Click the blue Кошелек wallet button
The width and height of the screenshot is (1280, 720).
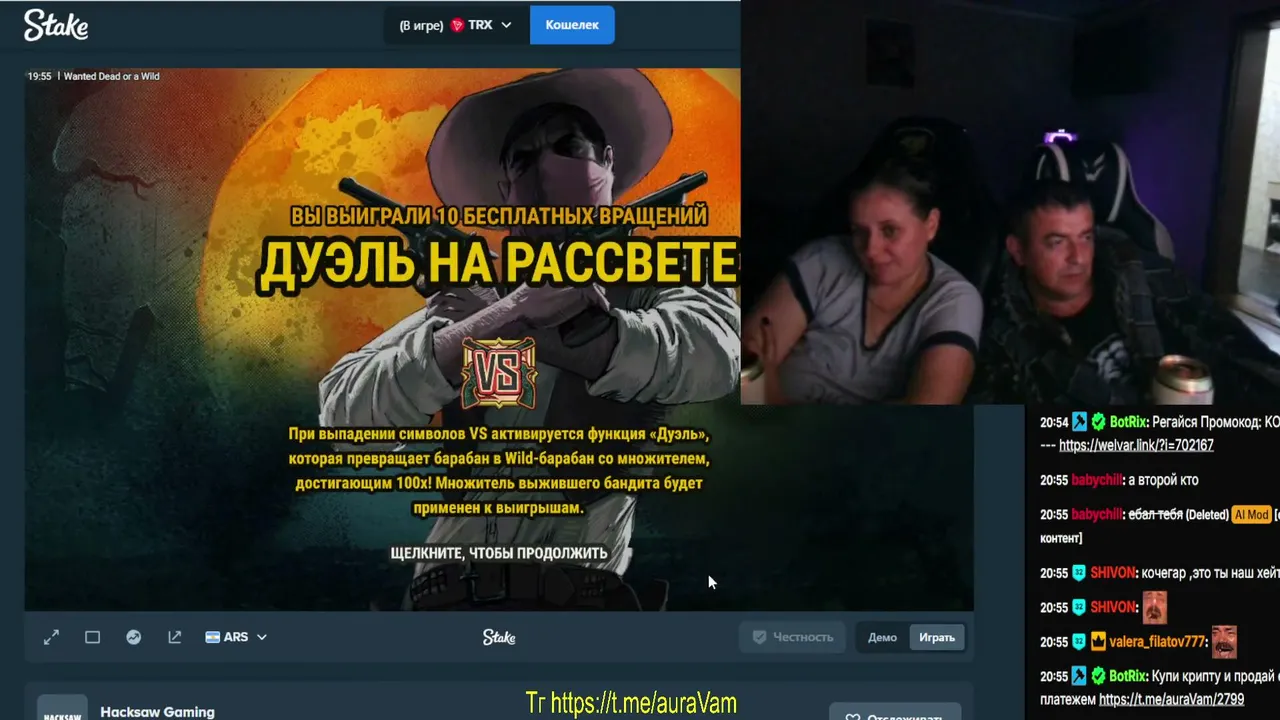tap(572, 25)
